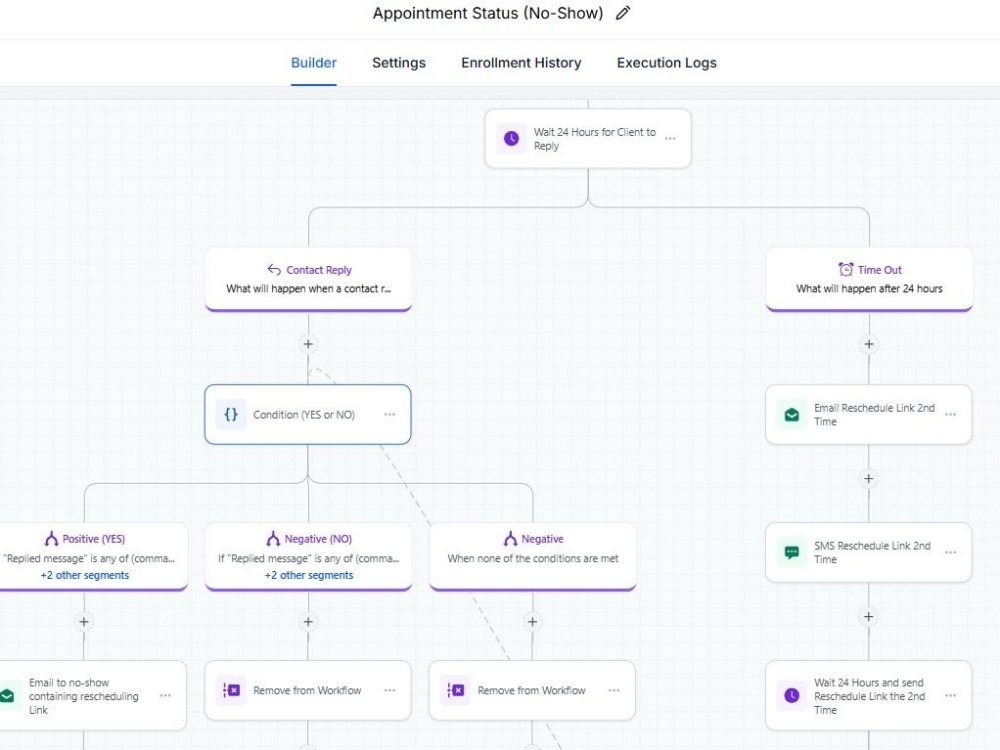1000x750 pixels.
Task: Switch to the Builder tab
Action: [314, 62]
